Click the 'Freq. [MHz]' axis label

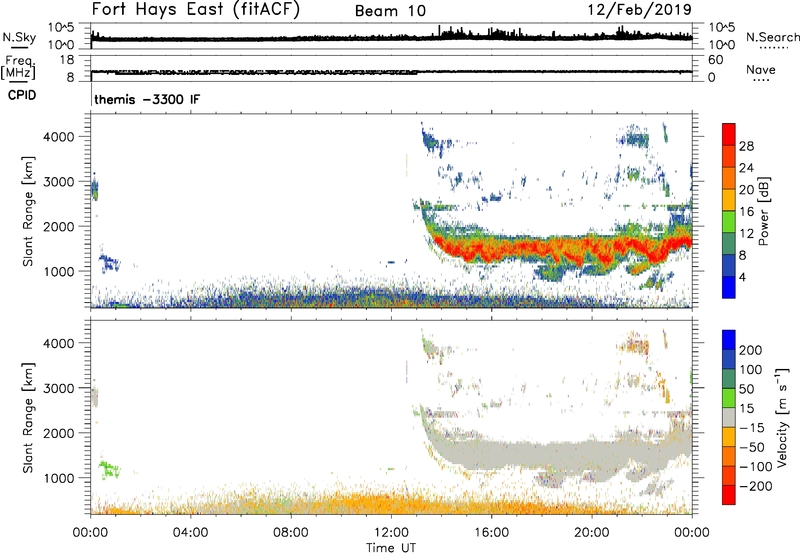18,68
